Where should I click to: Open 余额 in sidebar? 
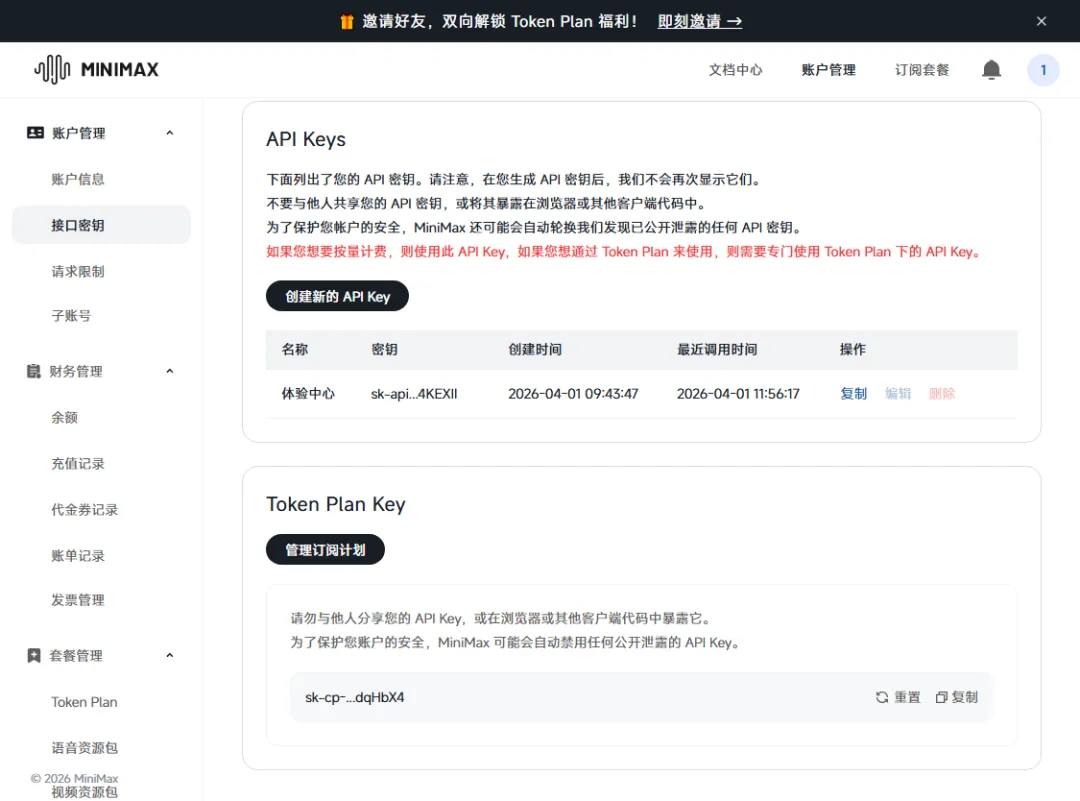pos(64,417)
